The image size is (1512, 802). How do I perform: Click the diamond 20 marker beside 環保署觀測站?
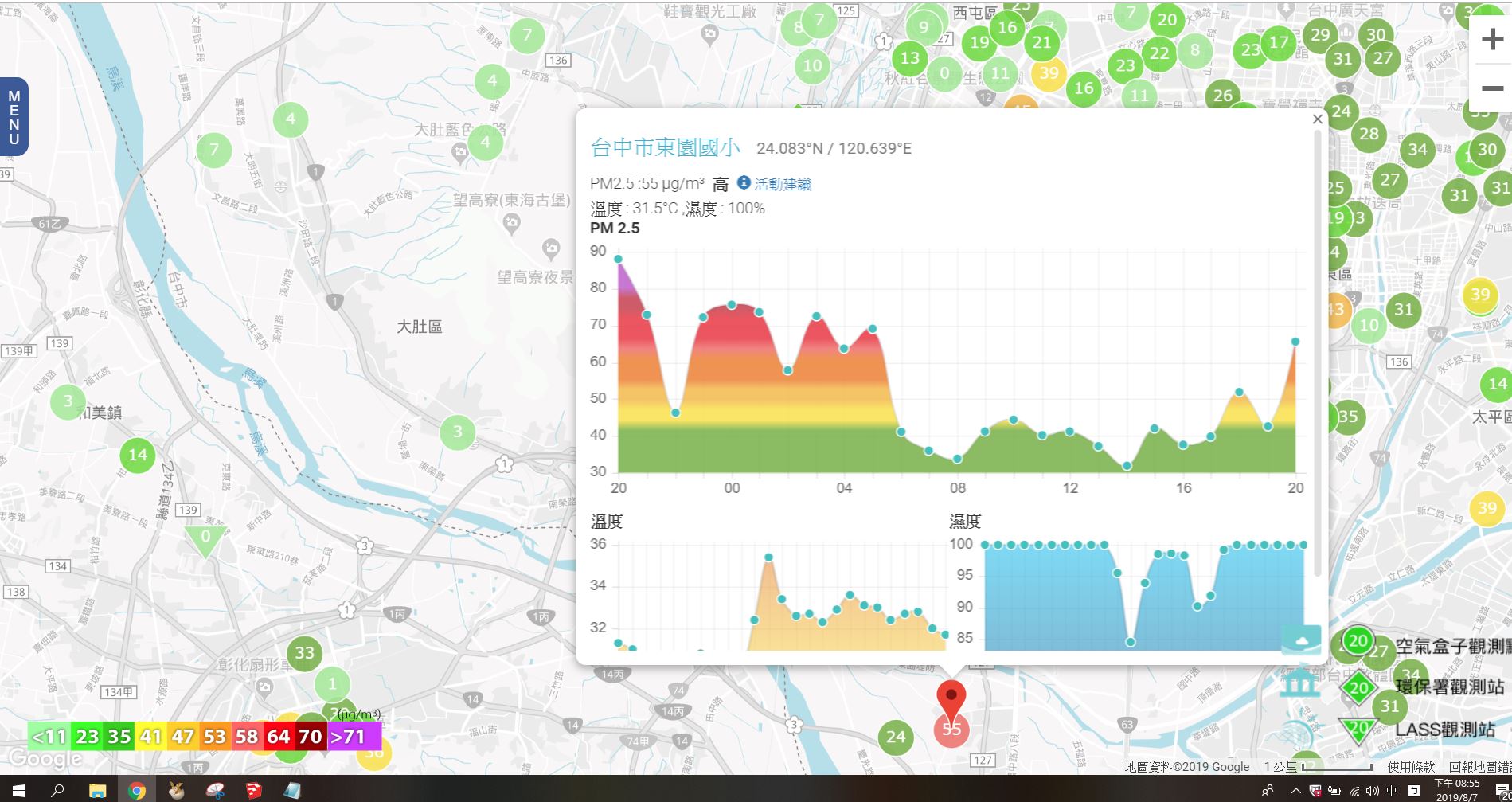(1358, 687)
